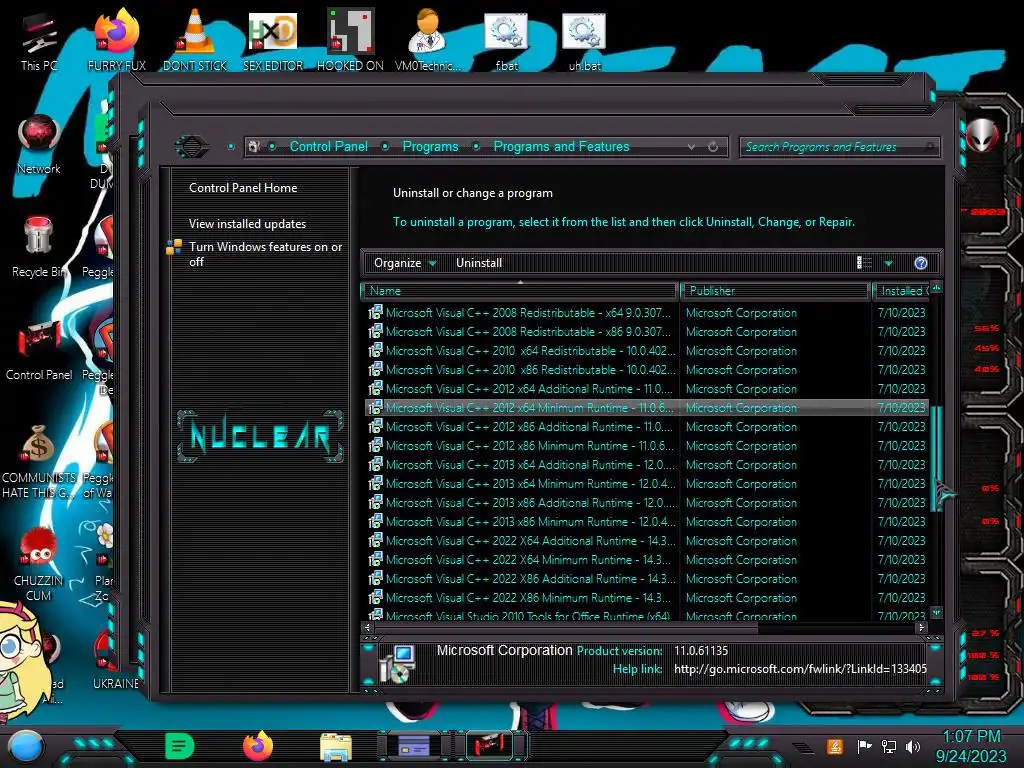Switch to Control Panel taskbar button
1024x768 pixels.
(x=490, y=746)
